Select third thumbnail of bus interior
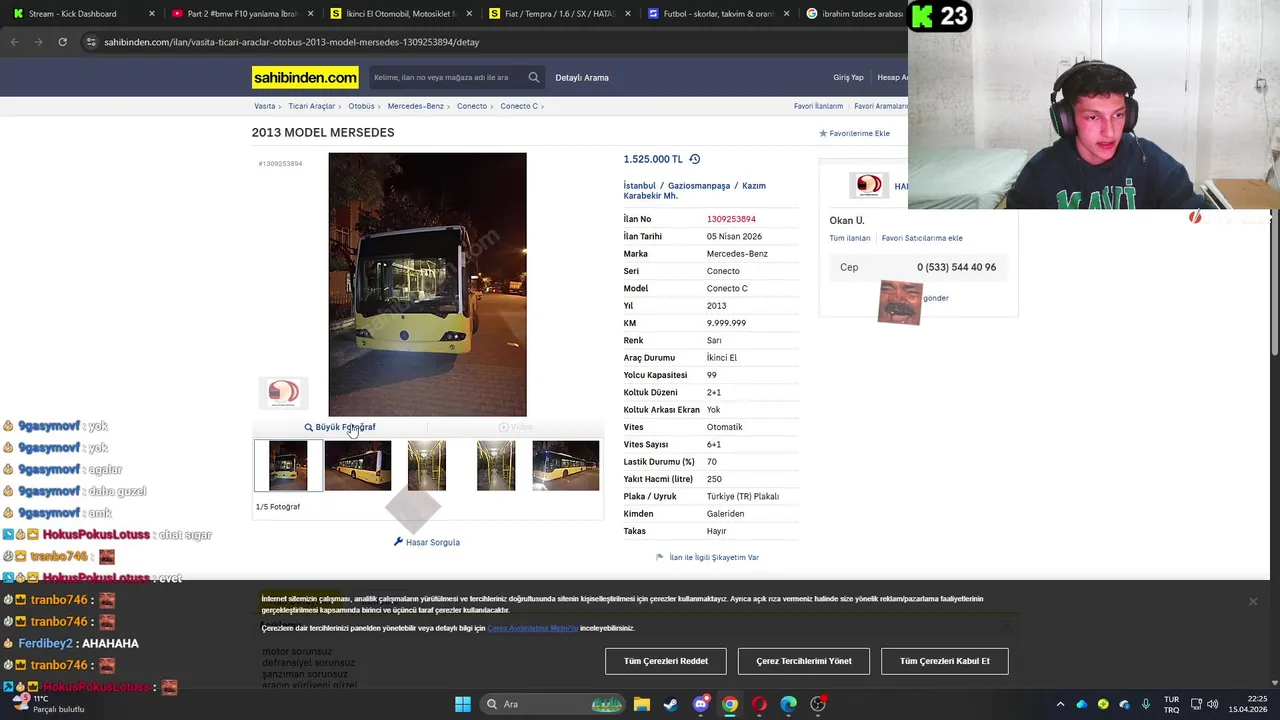The height and width of the screenshot is (720, 1280). tap(427, 465)
